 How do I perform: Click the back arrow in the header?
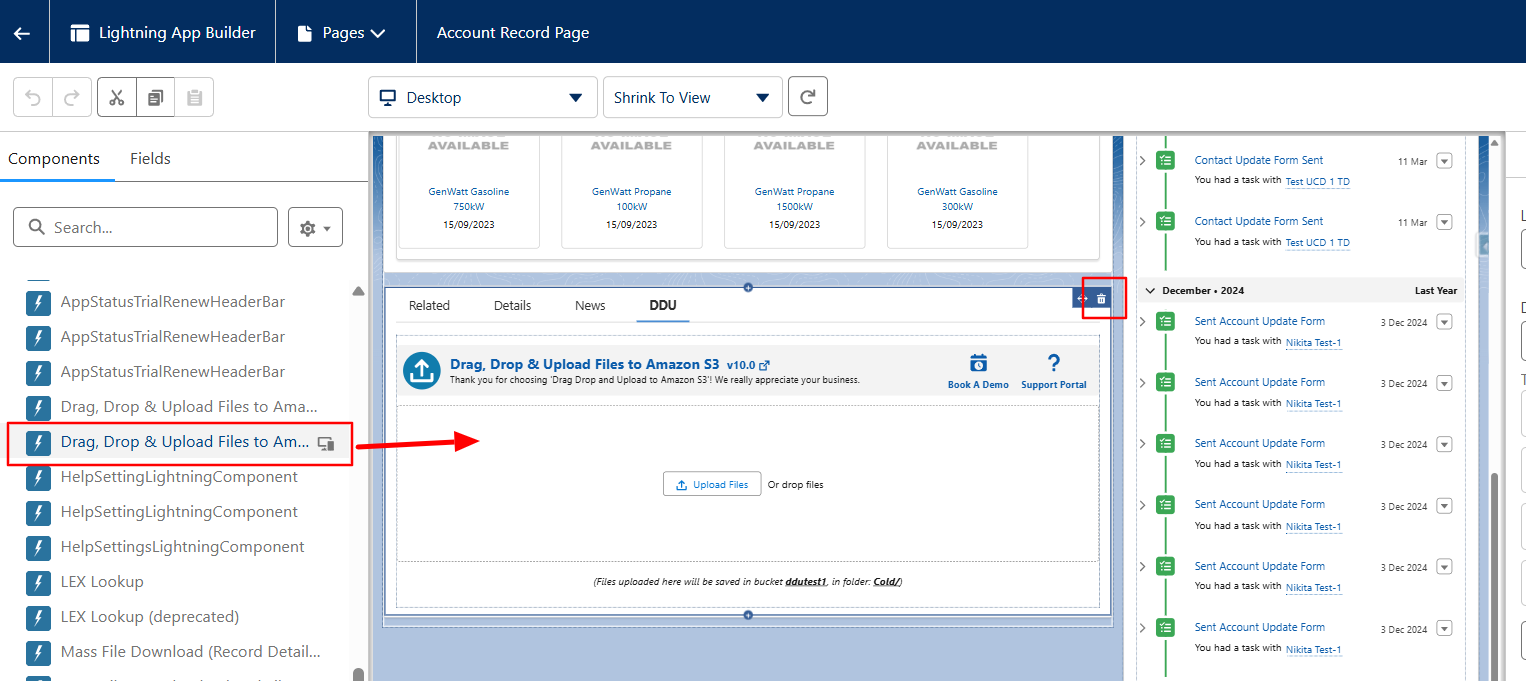tap(22, 33)
